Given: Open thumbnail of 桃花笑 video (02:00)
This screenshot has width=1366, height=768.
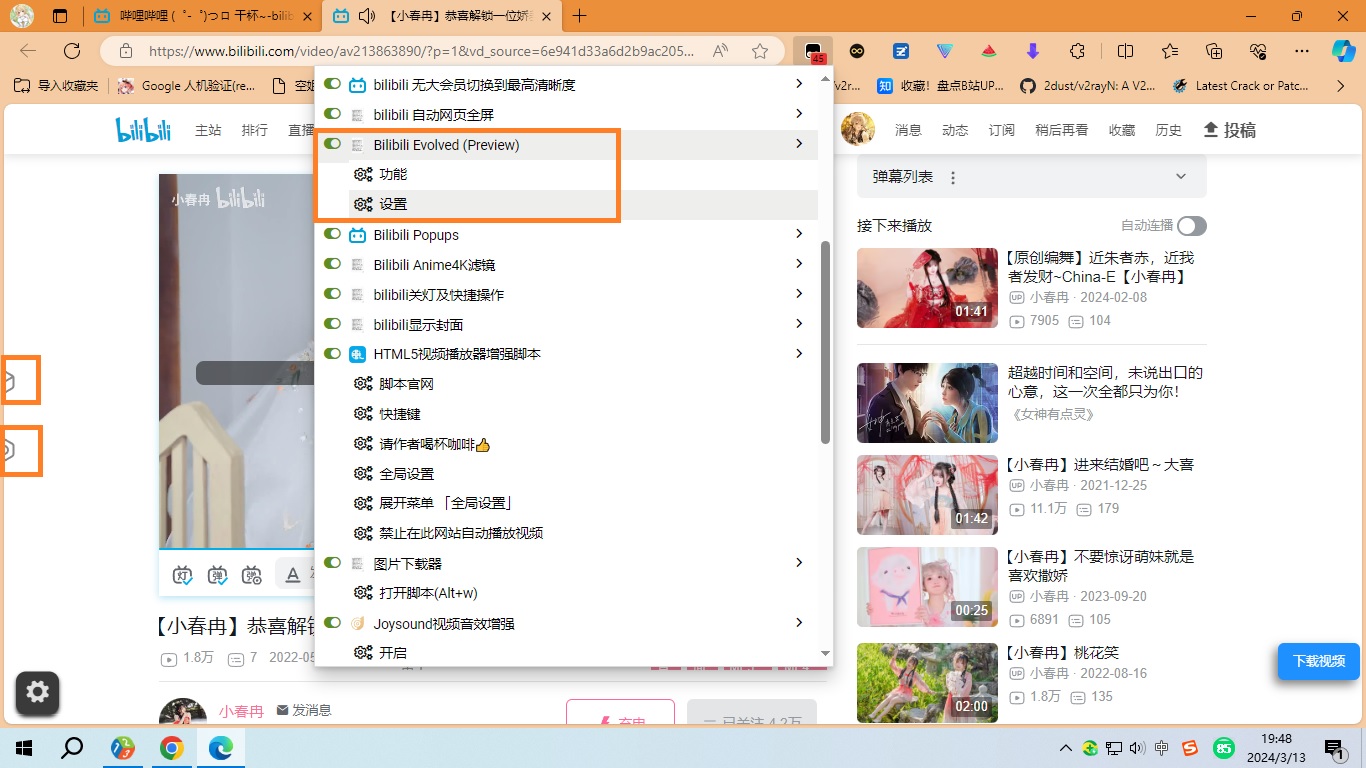Looking at the screenshot, I should (927, 683).
